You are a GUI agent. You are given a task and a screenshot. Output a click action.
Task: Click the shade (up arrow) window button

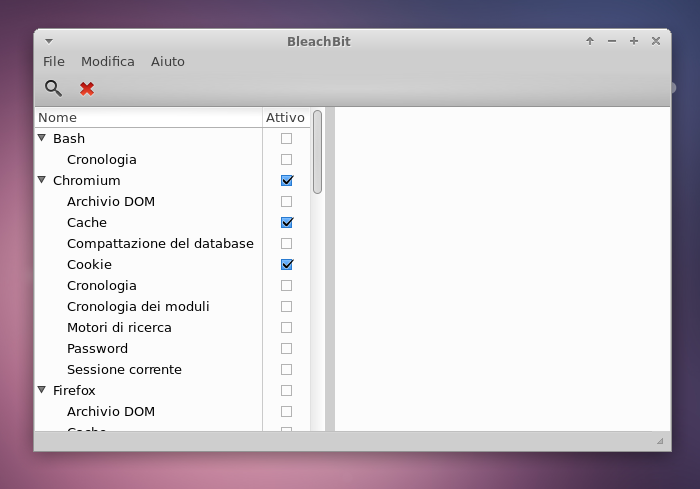tap(590, 41)
